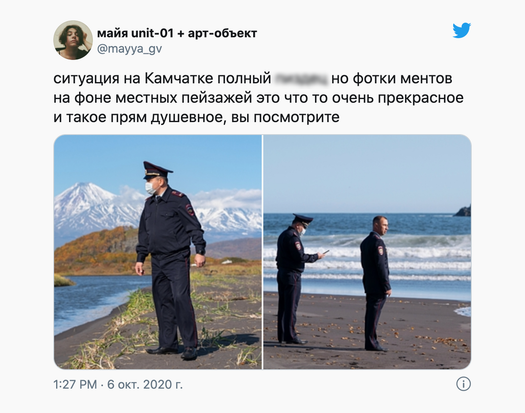Click the date 6 окт. 2020 г.
The width and height of the screenshot is (525, 413).
(x=145, y=384)
